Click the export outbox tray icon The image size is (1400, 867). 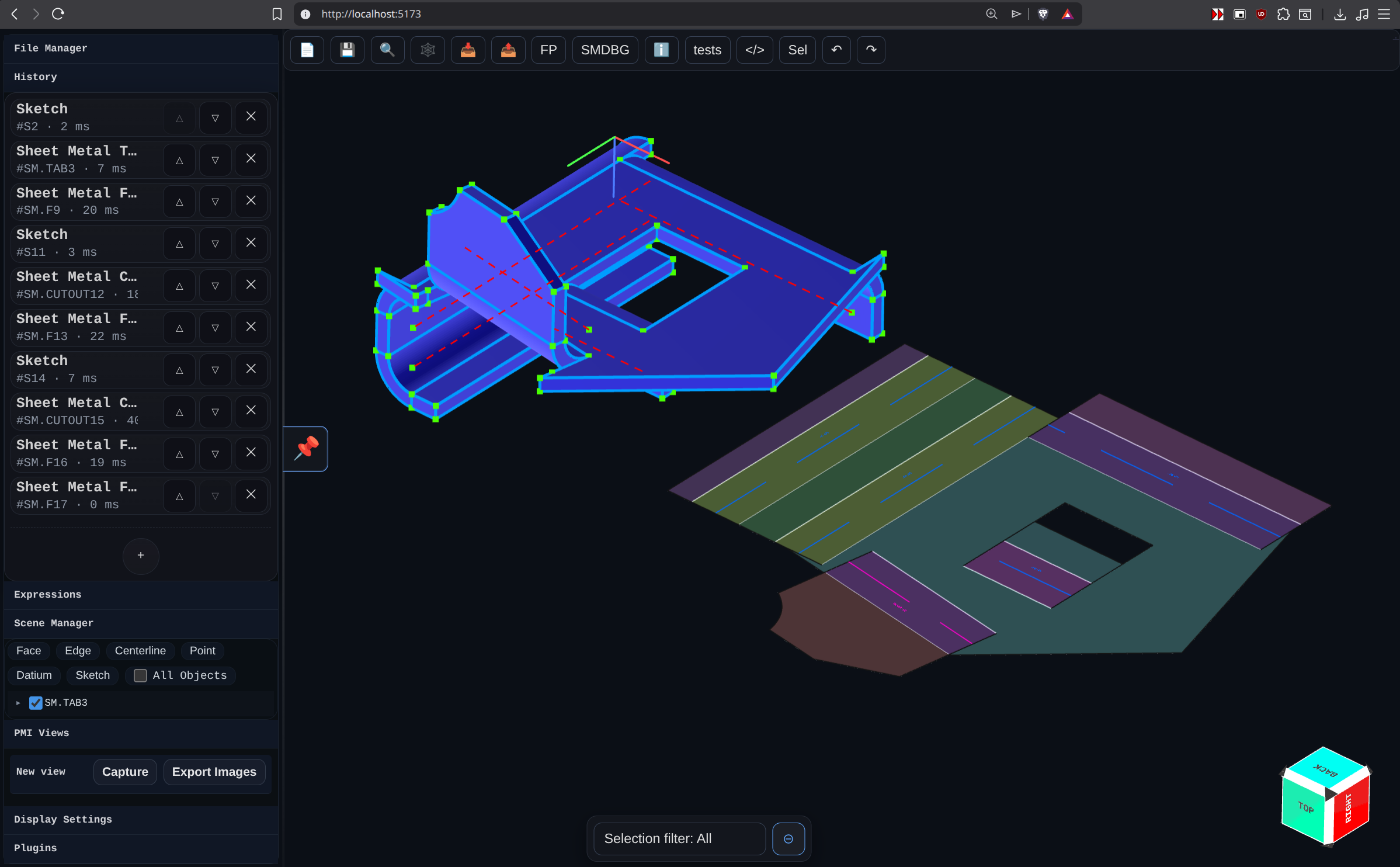508,50
